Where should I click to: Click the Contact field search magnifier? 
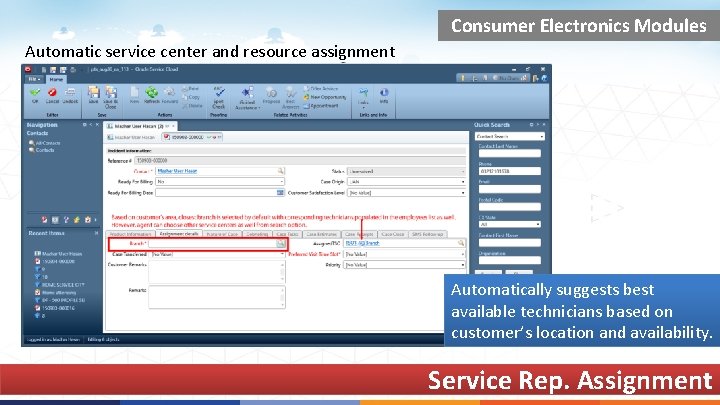pos(280,171)
